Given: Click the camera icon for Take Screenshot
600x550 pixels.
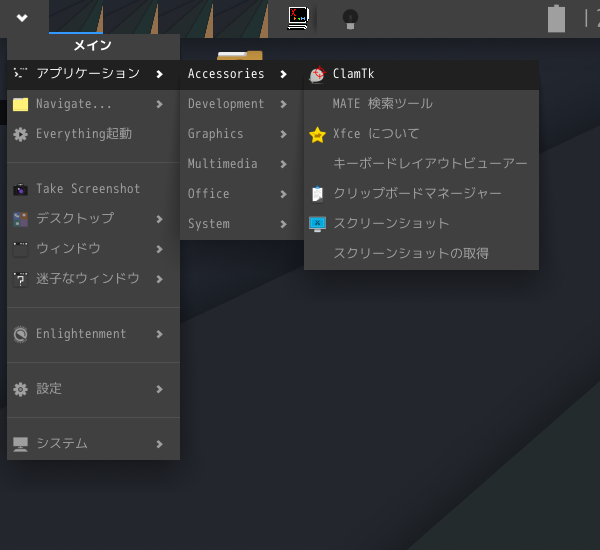Looking at the screenshot, I should click(x=20, y=189).
